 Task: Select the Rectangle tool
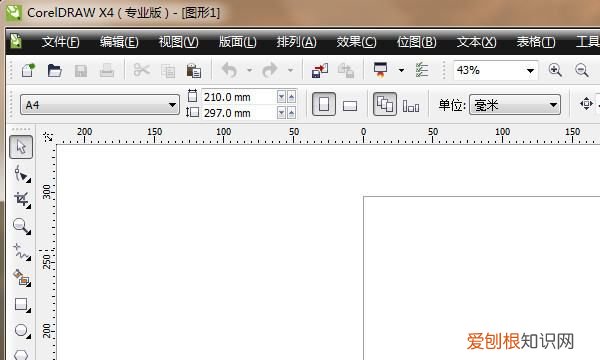(22, 305)
